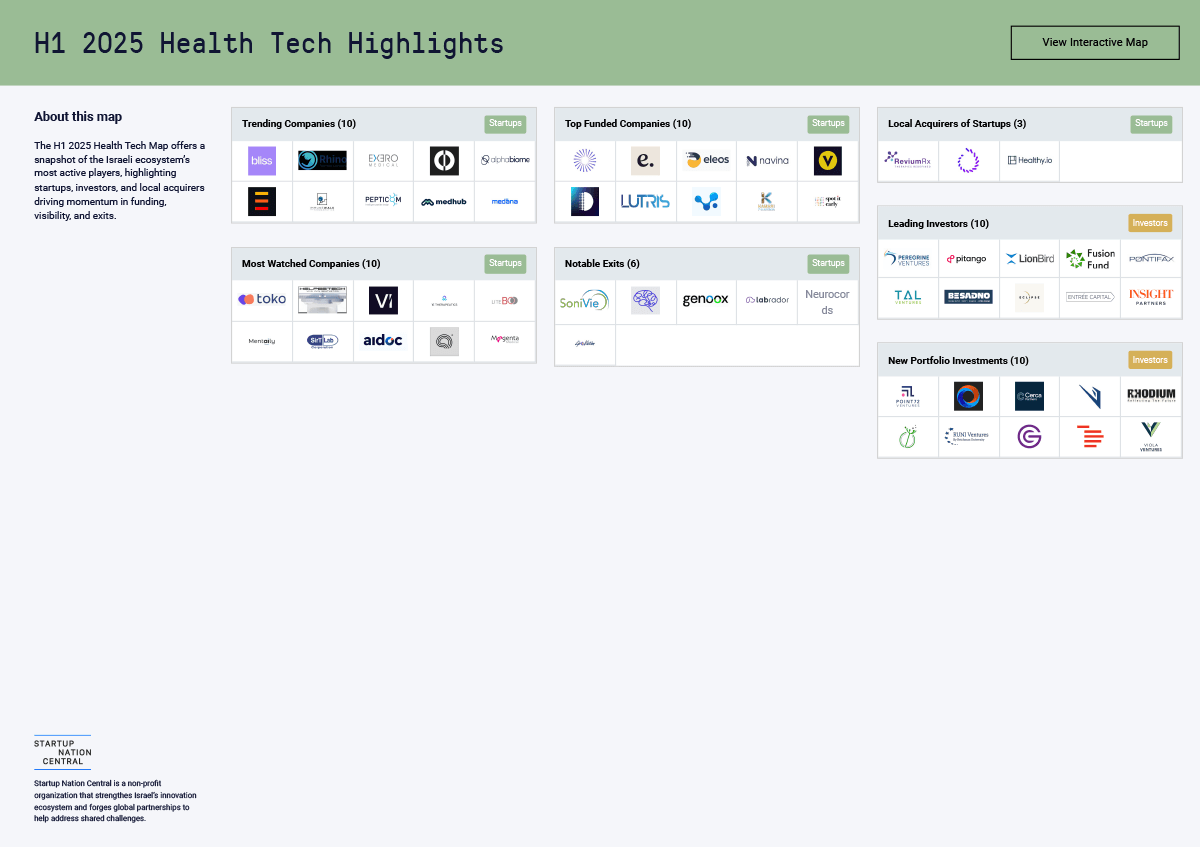Screen dimensions: 1200x847
Task: Click Investors tag on Leading Investors
Action: click(x=1150, y=223)
